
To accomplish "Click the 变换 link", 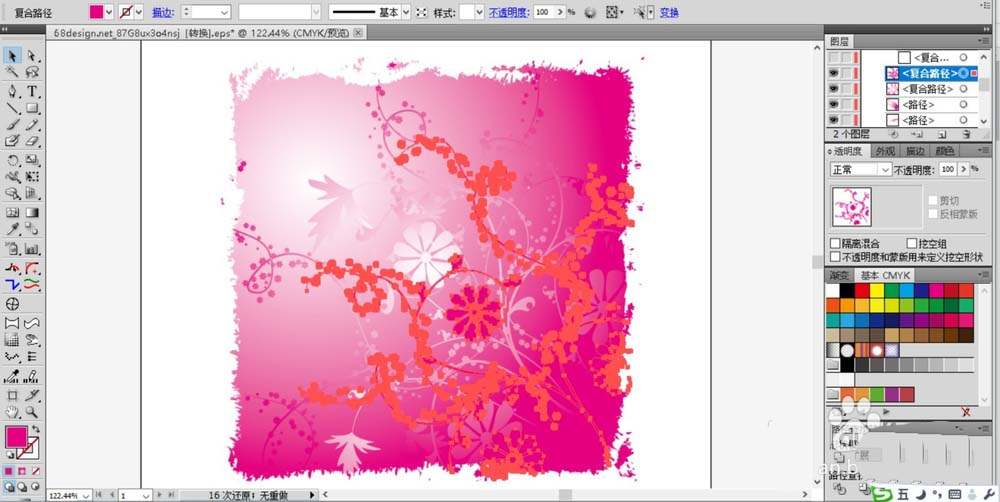I will [x=669, y=12].
